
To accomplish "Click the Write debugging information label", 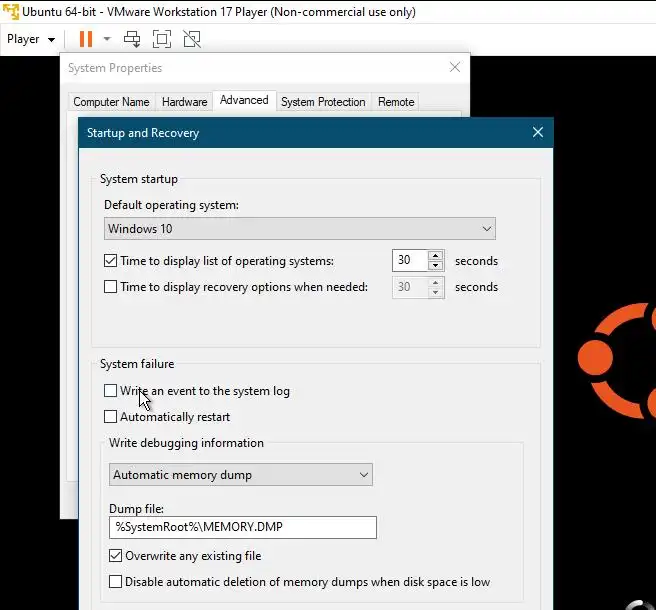I will pos(187,443).
